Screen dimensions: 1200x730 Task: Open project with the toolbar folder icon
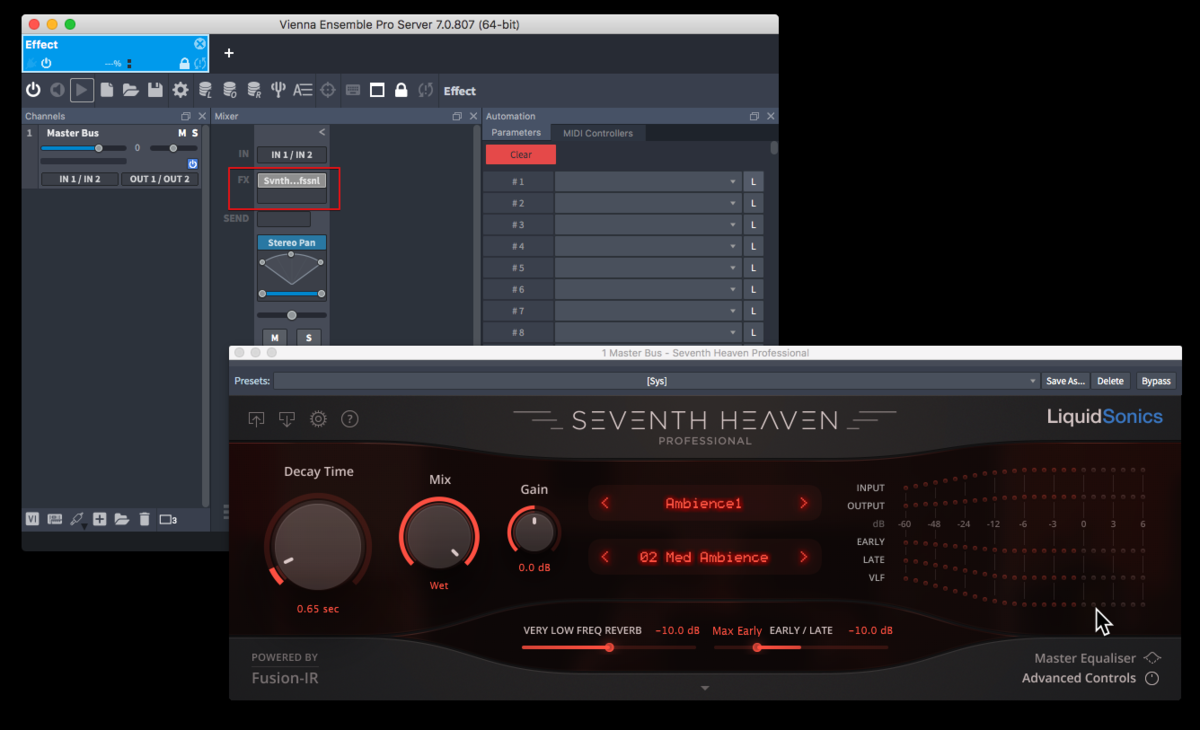click(x=131, y=90)
